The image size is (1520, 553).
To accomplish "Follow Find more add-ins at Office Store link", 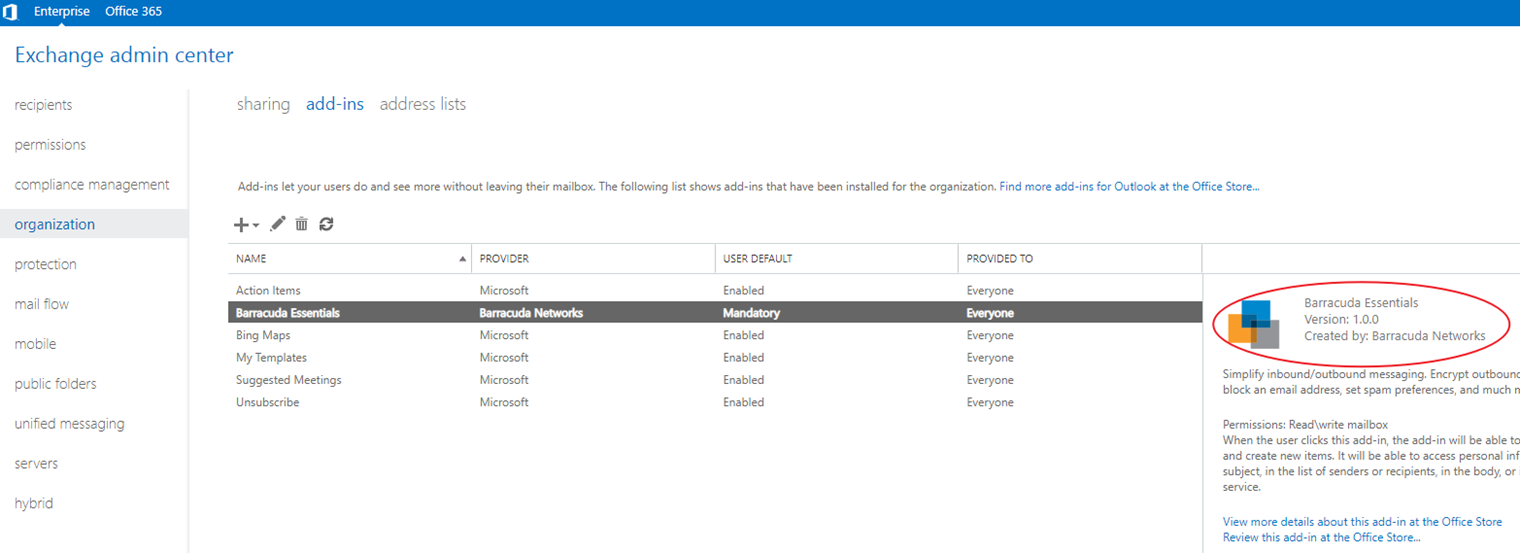I will (1129, 187).
